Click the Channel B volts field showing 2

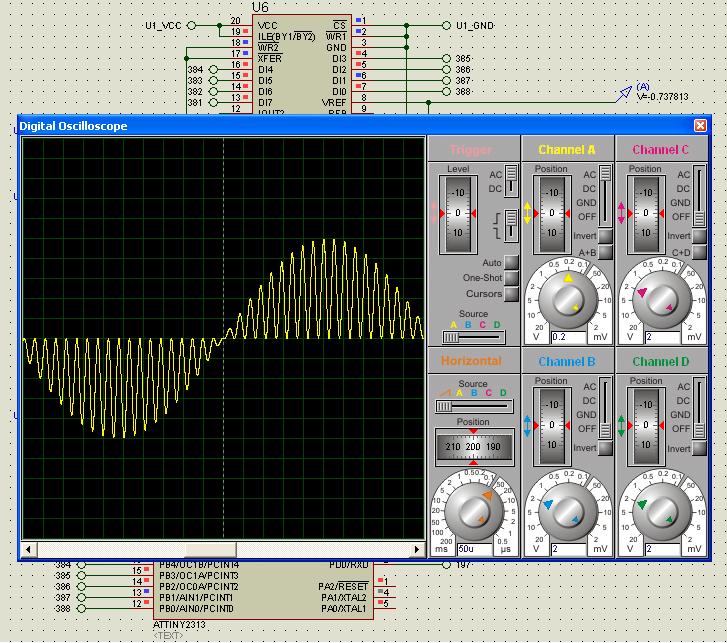pos(569,549)
